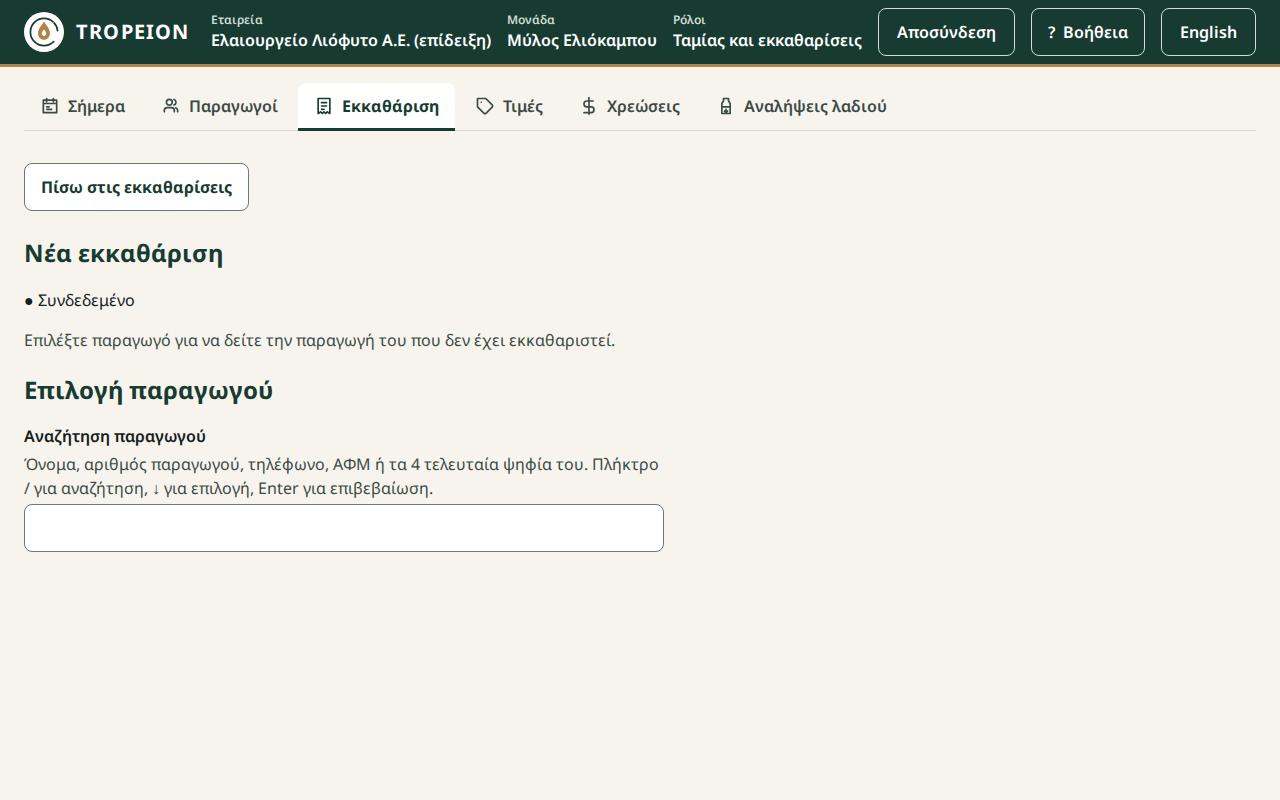Click the Tropeion olive drop logo
Viewport: 1280px width, 800px height.
point(44,32)
